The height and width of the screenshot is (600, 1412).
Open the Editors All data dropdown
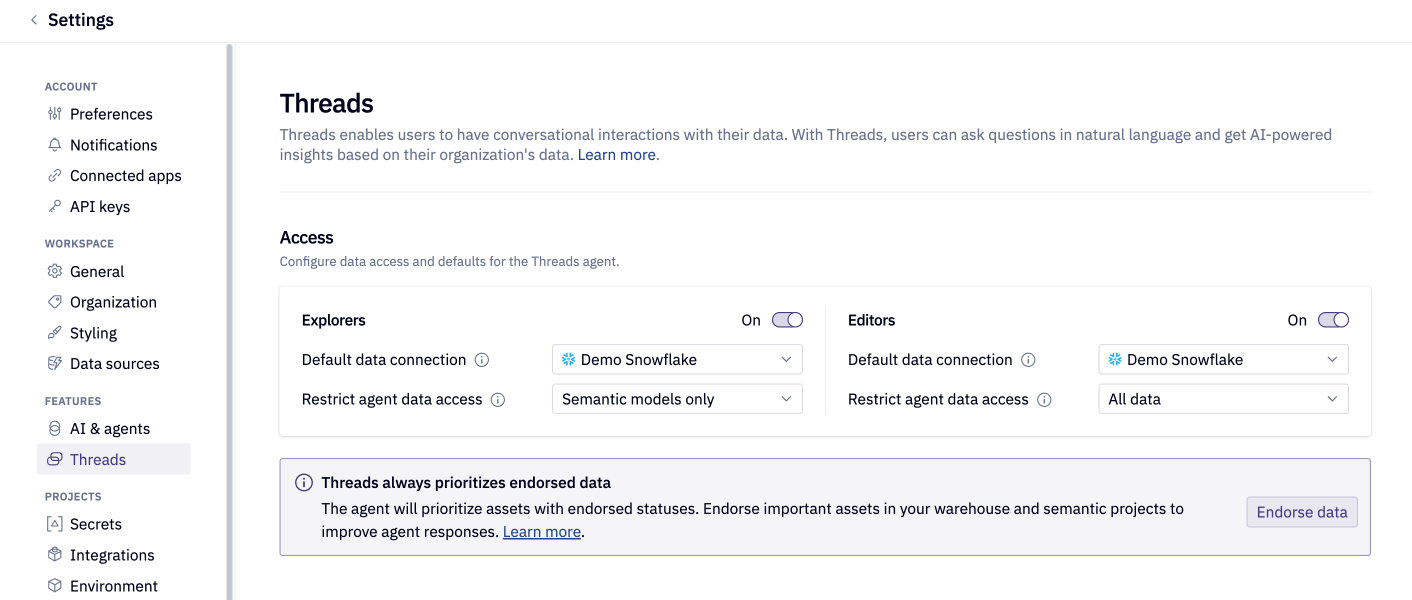coord(1223,398)
